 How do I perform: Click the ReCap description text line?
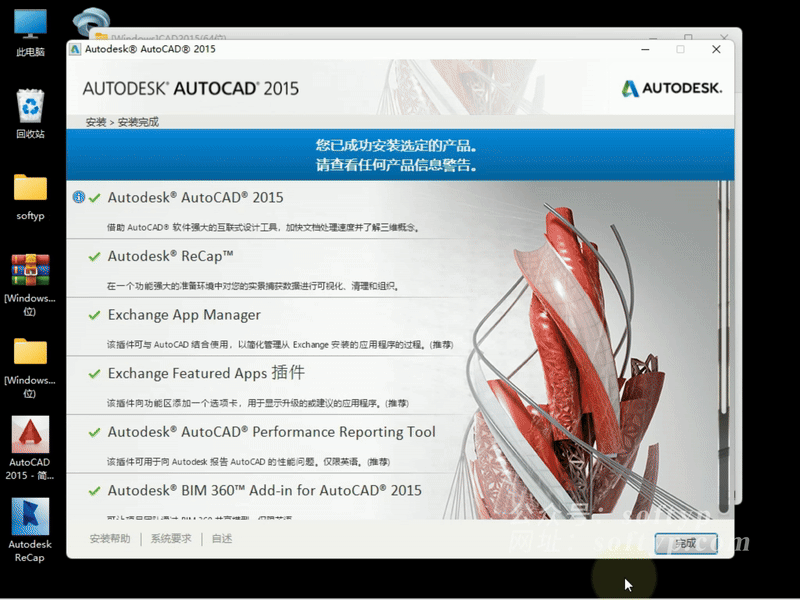[x=253, y=286]
